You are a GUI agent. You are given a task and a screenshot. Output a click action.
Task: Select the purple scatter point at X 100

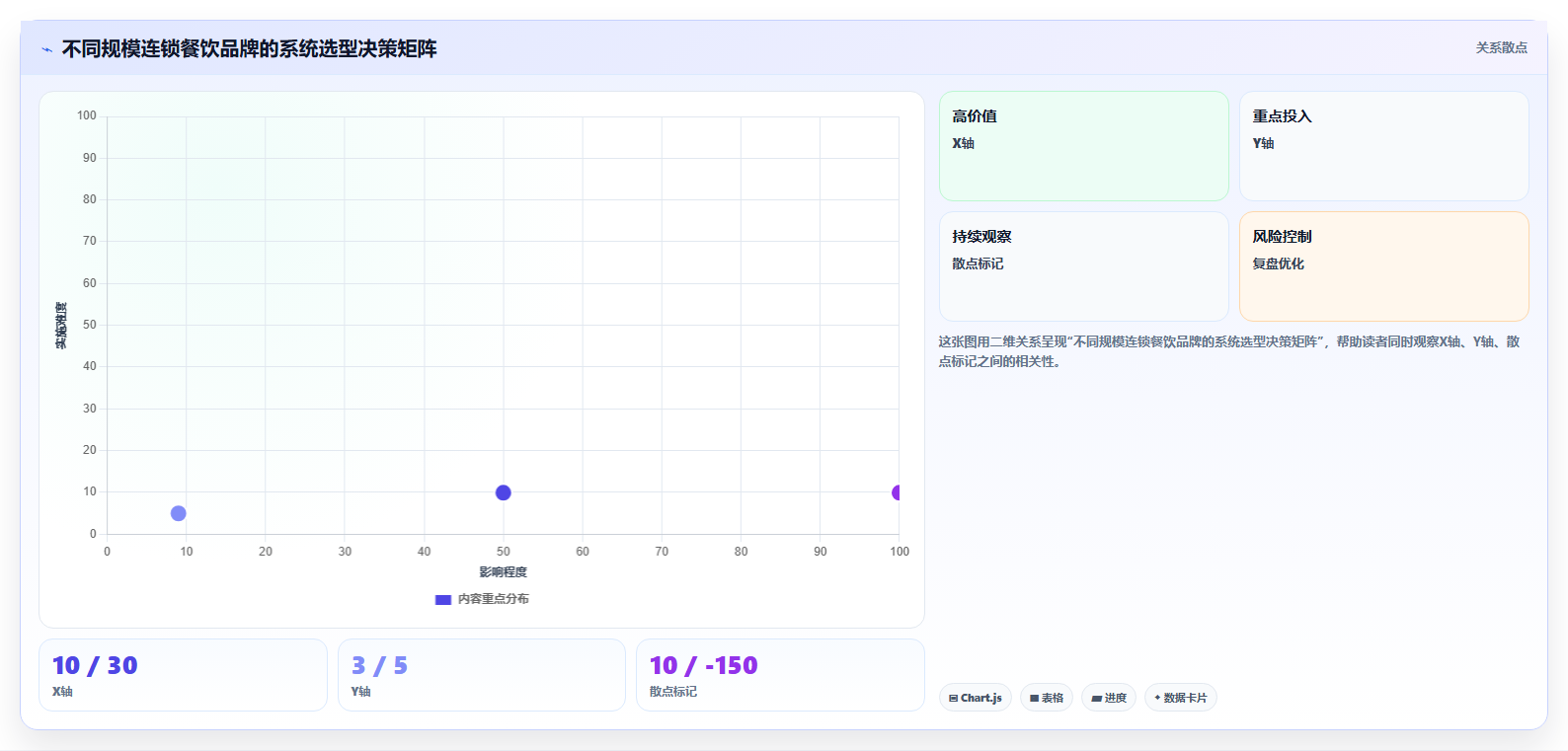[x=897, y=492]
